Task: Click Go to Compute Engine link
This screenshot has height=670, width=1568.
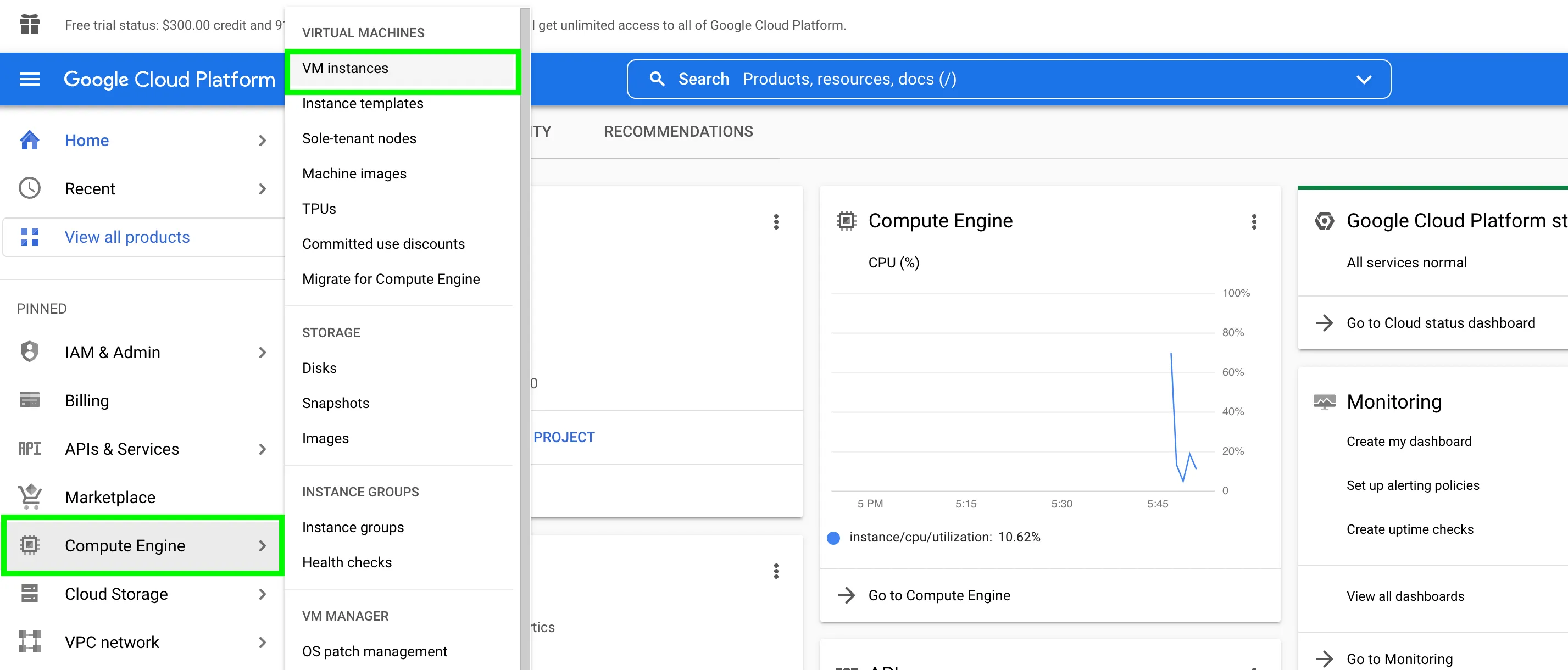Action: [939, 595]
